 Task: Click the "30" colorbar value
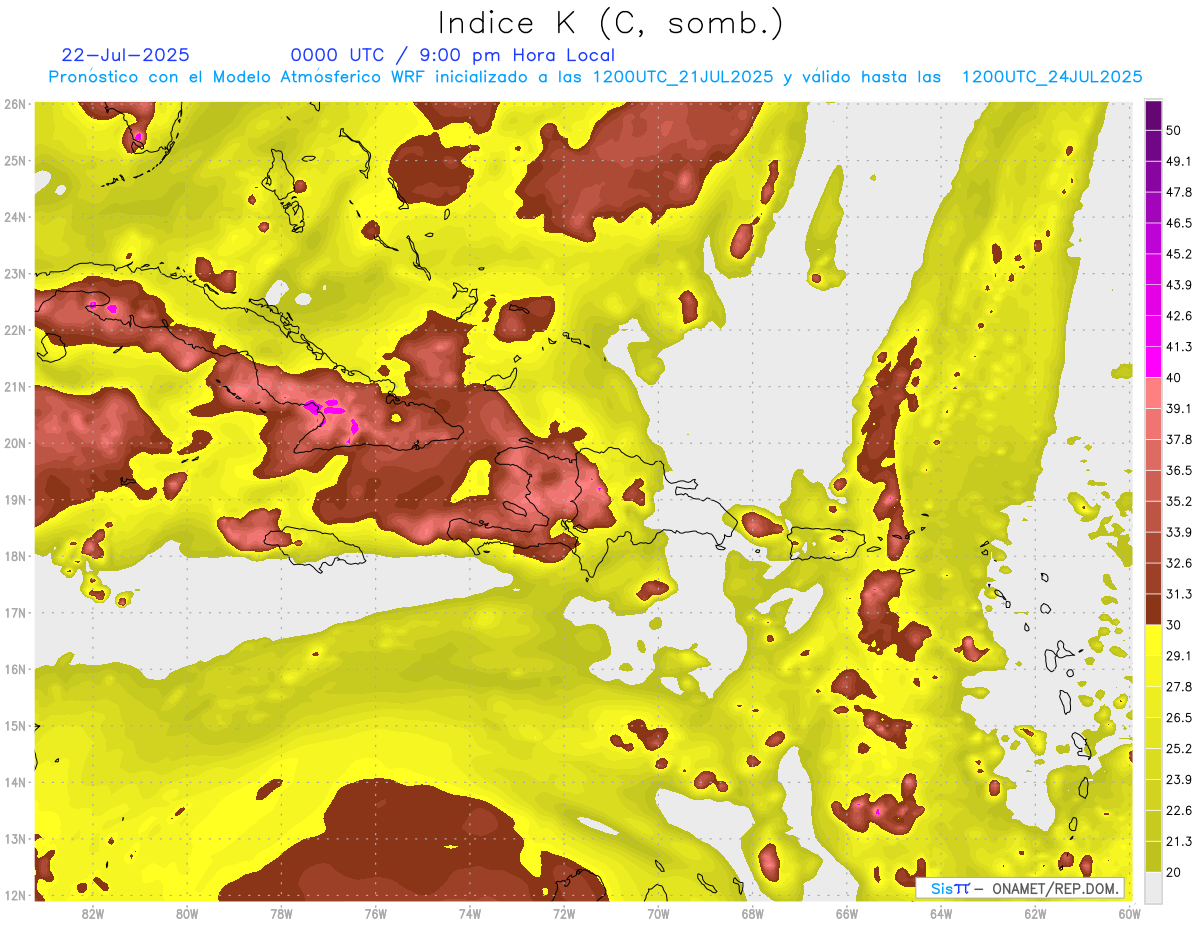click(1174, 626)
